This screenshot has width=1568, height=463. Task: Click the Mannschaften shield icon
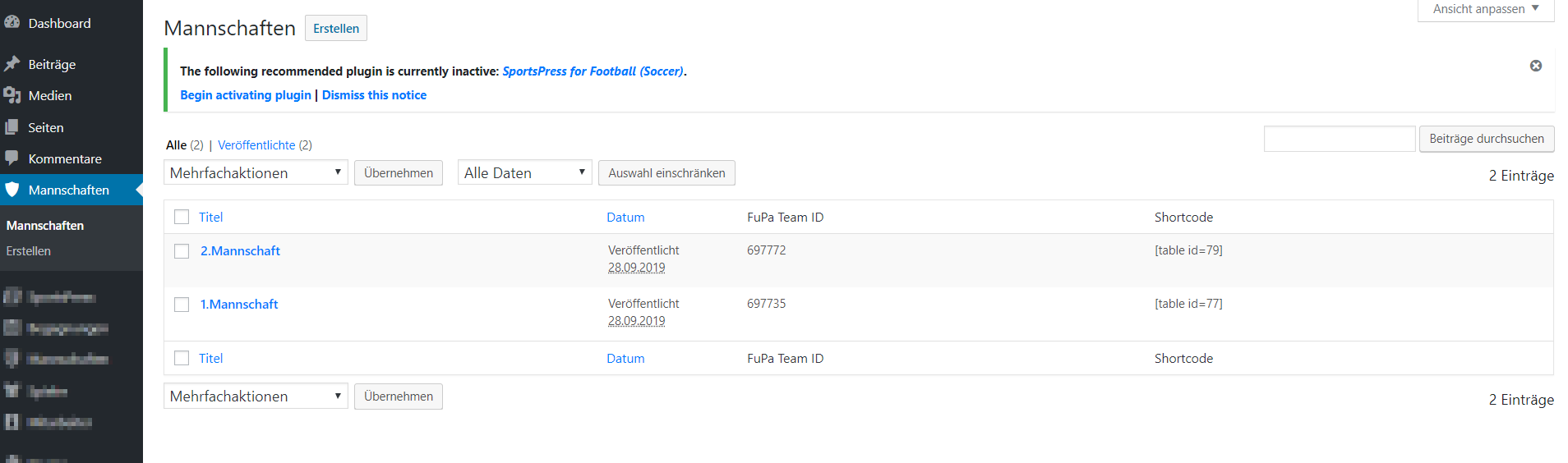[x=12, y=190]
